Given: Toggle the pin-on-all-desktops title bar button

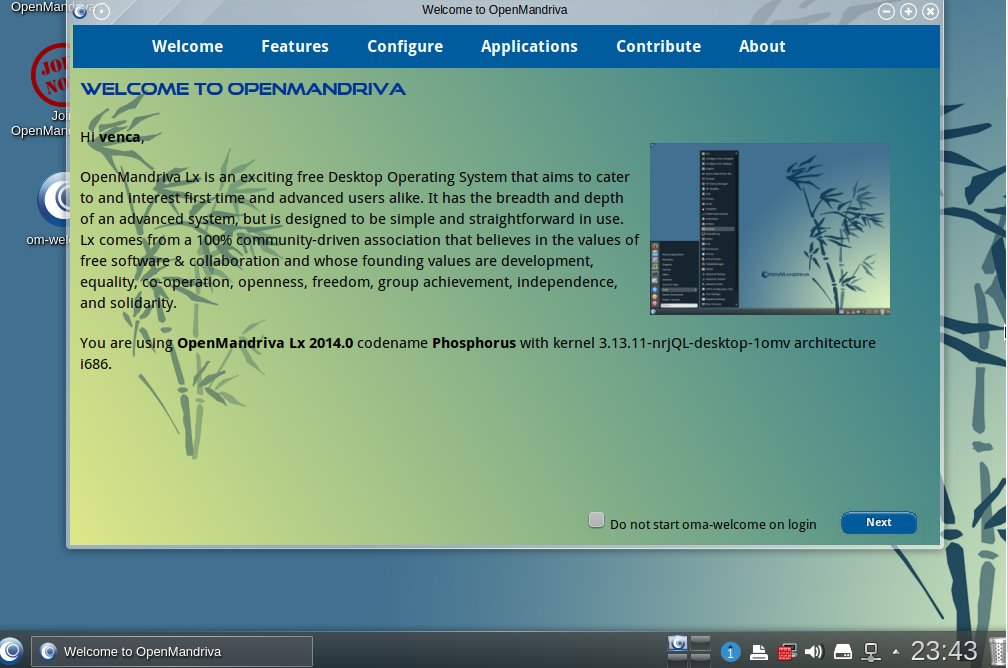Looking at the screenshot, I should pyautogui.click(x=102, y=11).
